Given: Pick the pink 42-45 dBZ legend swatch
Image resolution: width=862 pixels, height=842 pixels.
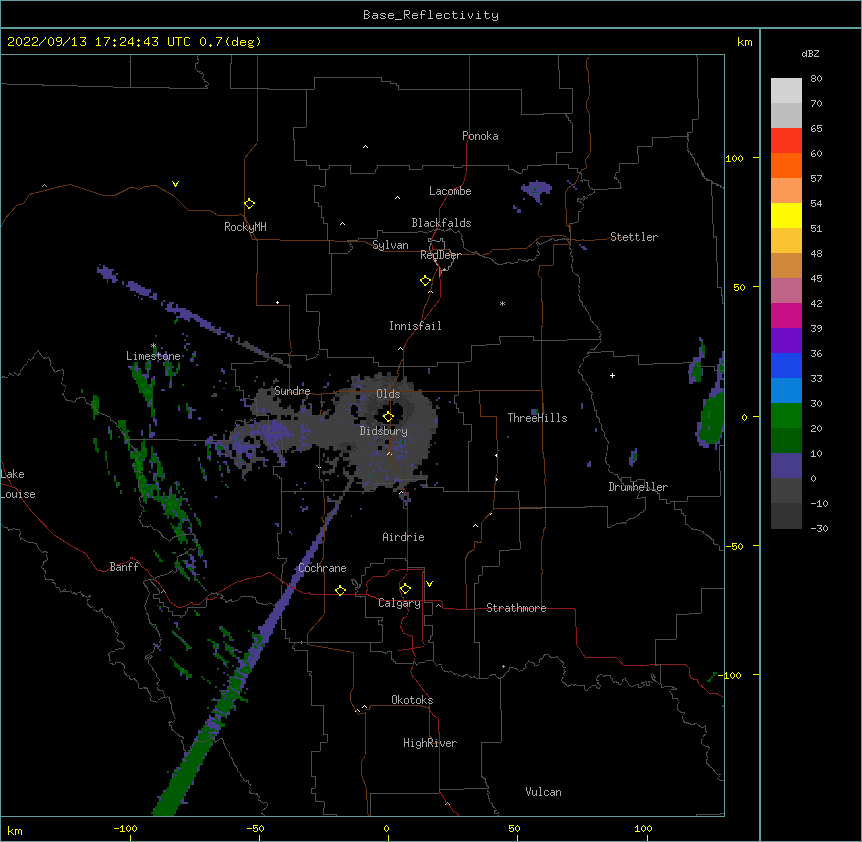Looking at the screenshot, I should click(786, 291).
